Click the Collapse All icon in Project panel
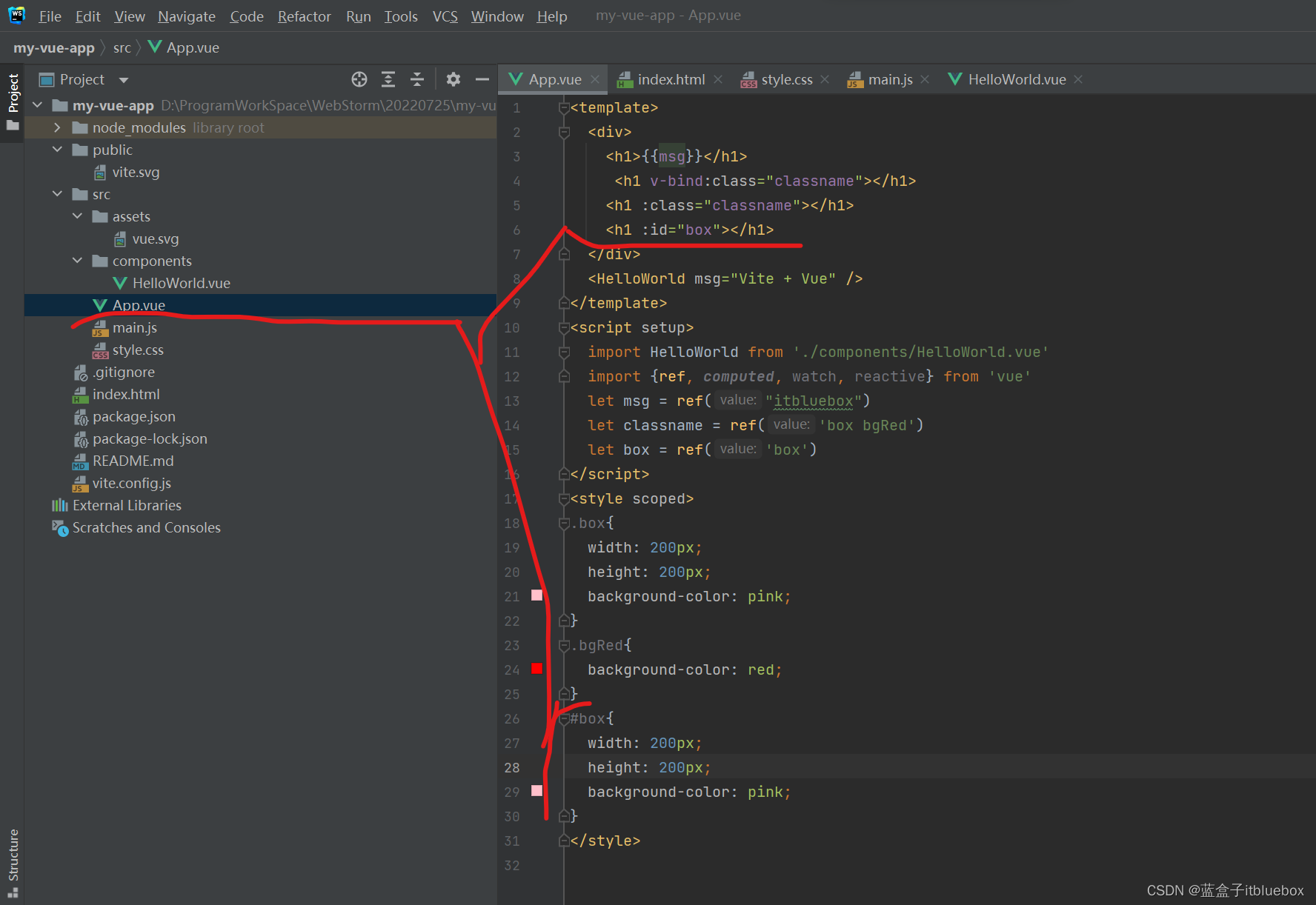Screen dimensions: 1316x905 [x=417, y=79]
